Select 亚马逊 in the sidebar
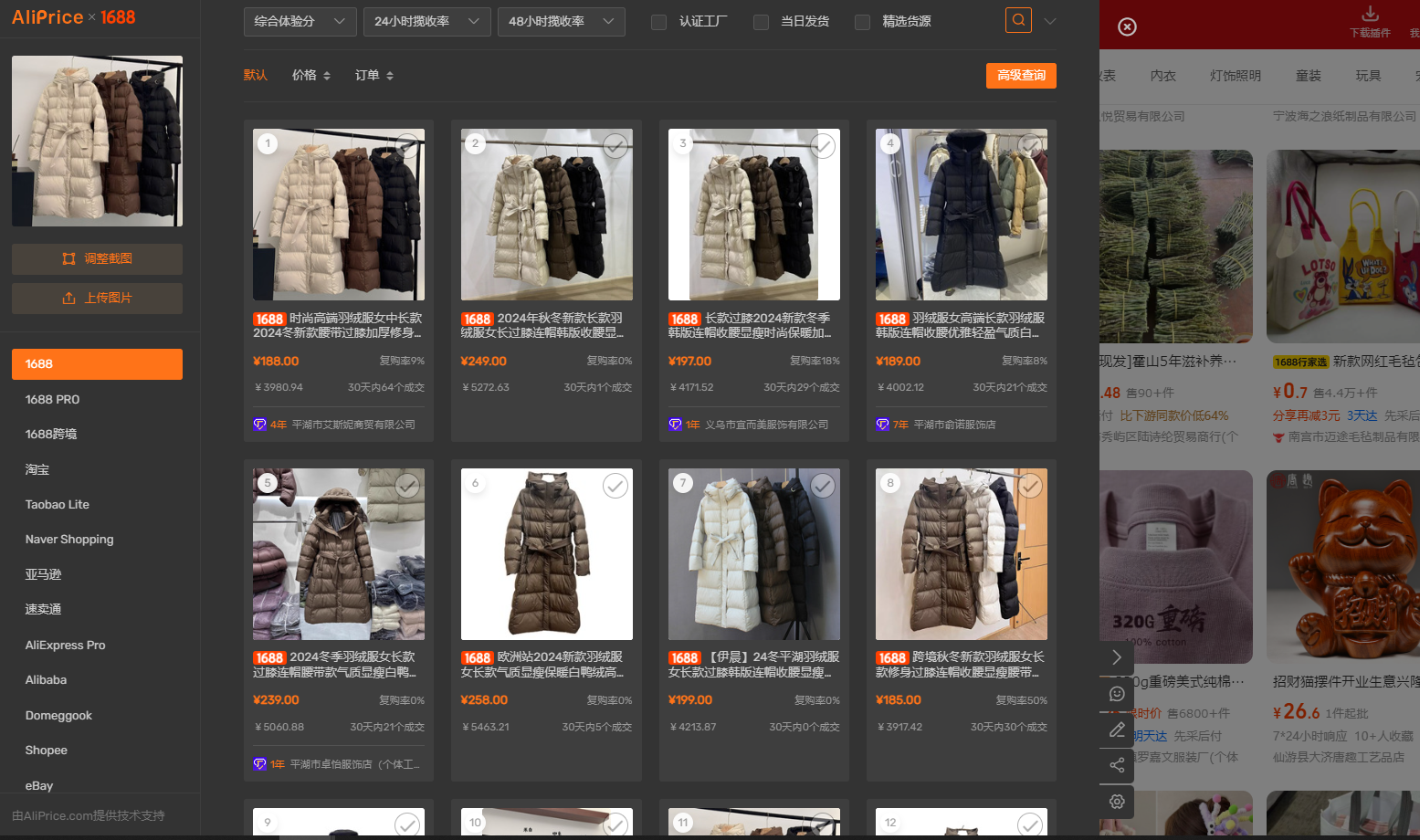The height and width of the screenshot is (840, 1420). coord(97,575)
